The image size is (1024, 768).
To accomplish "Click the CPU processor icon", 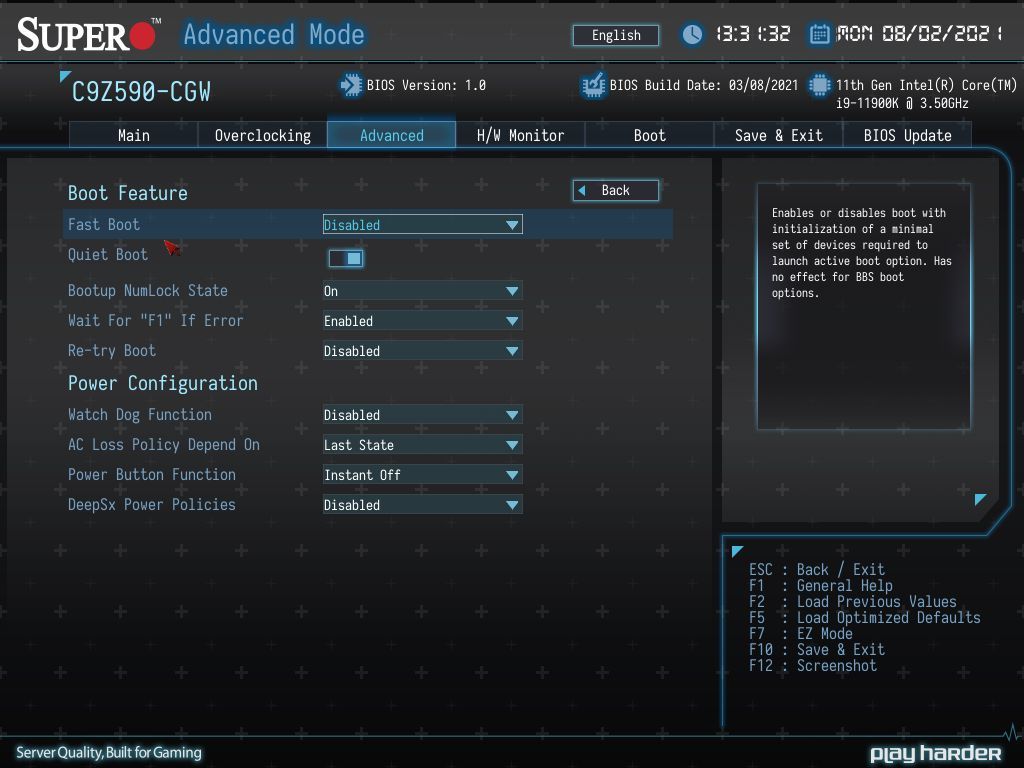I will [x=820, y=85].
